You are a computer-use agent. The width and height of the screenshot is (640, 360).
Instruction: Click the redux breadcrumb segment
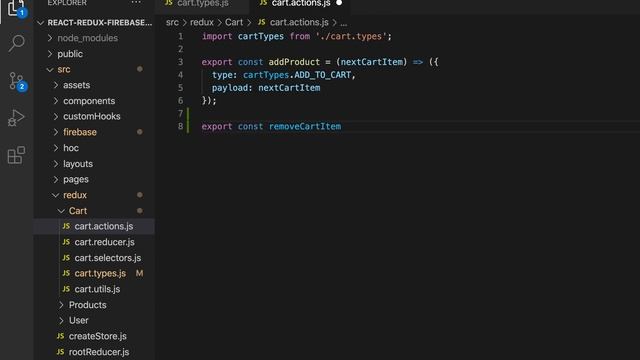202,22
